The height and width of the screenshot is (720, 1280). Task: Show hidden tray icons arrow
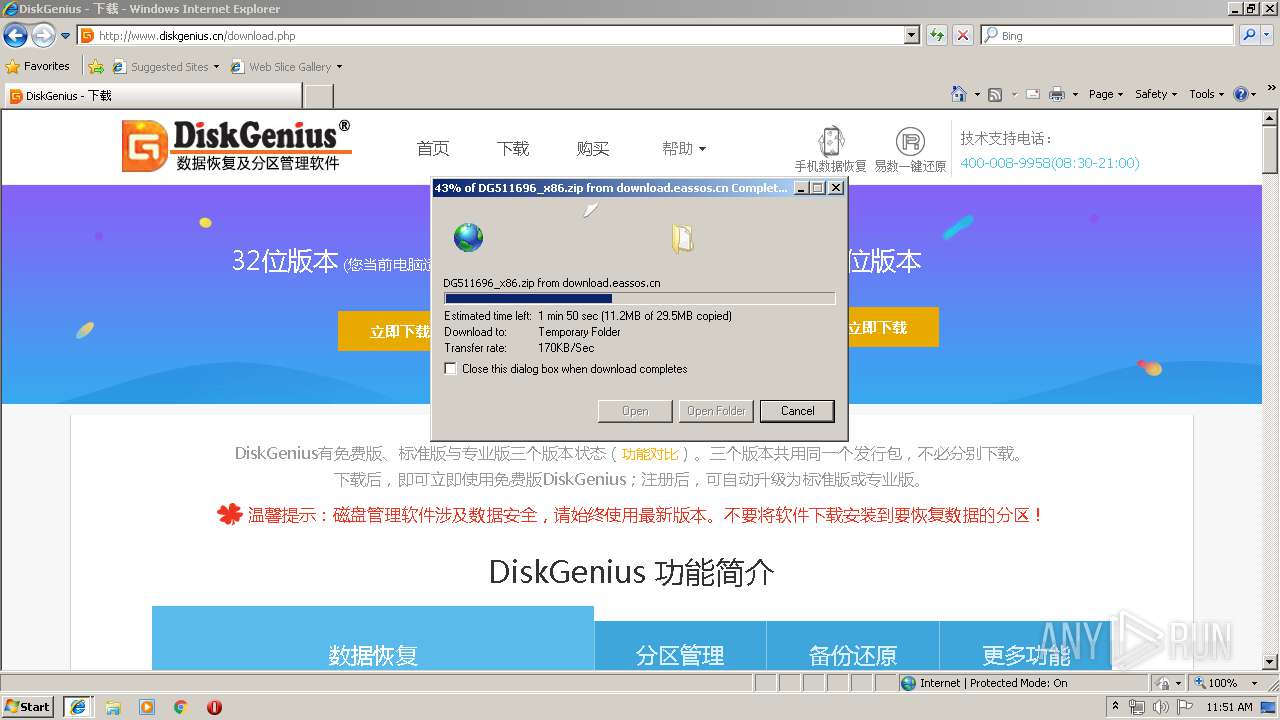pyautogui.click(x=1116, y=707)
